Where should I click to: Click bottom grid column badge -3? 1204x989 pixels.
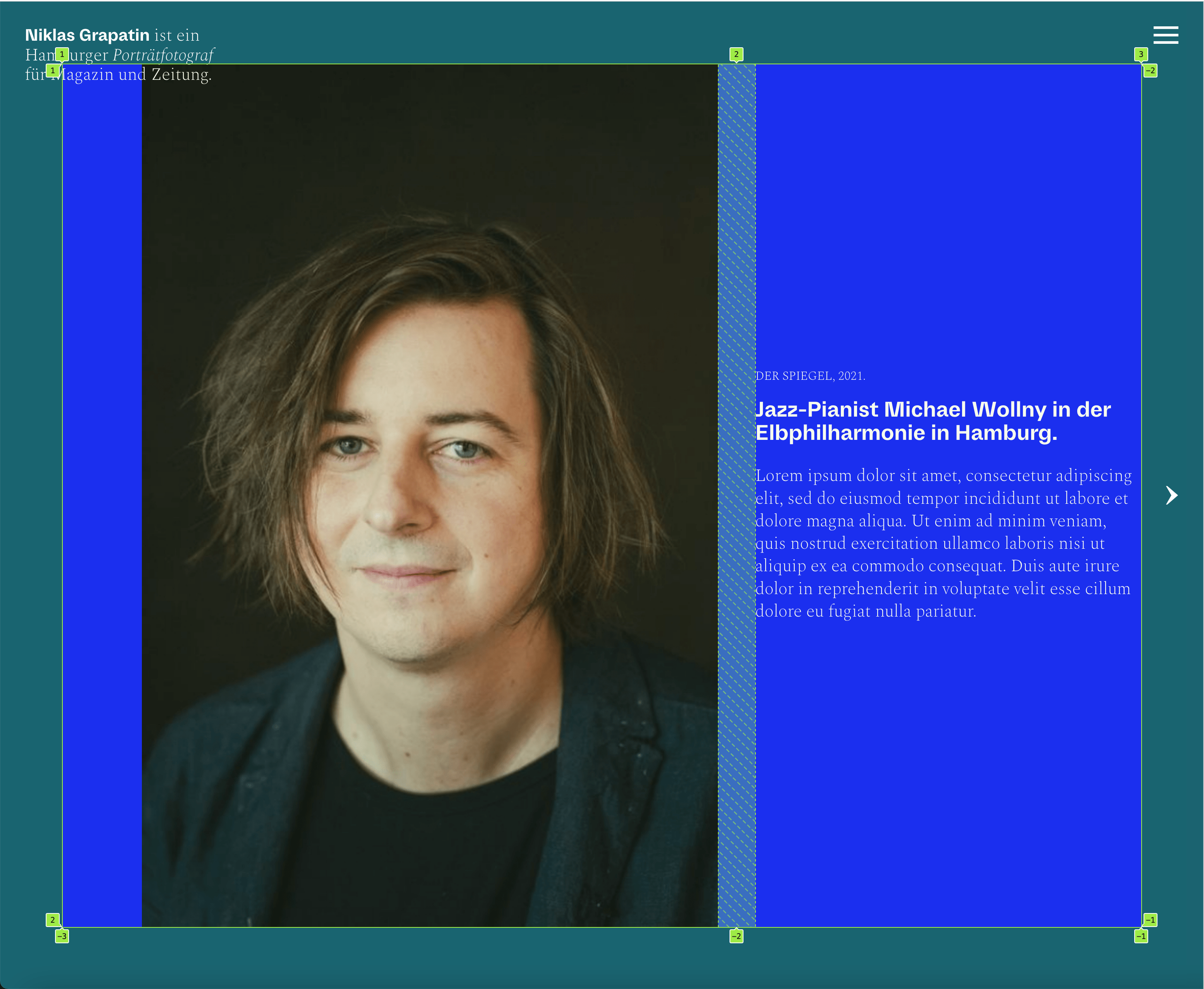tap(62, 936)
